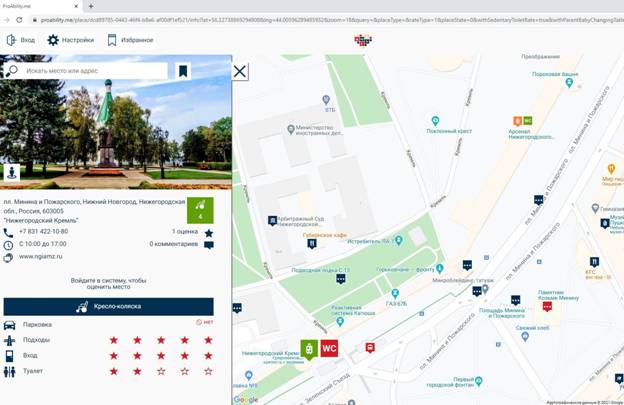This screenshot has width=624, height=405.
Task: Click the Арбитражный Суд marker
Action: click(x=272, y=220)
